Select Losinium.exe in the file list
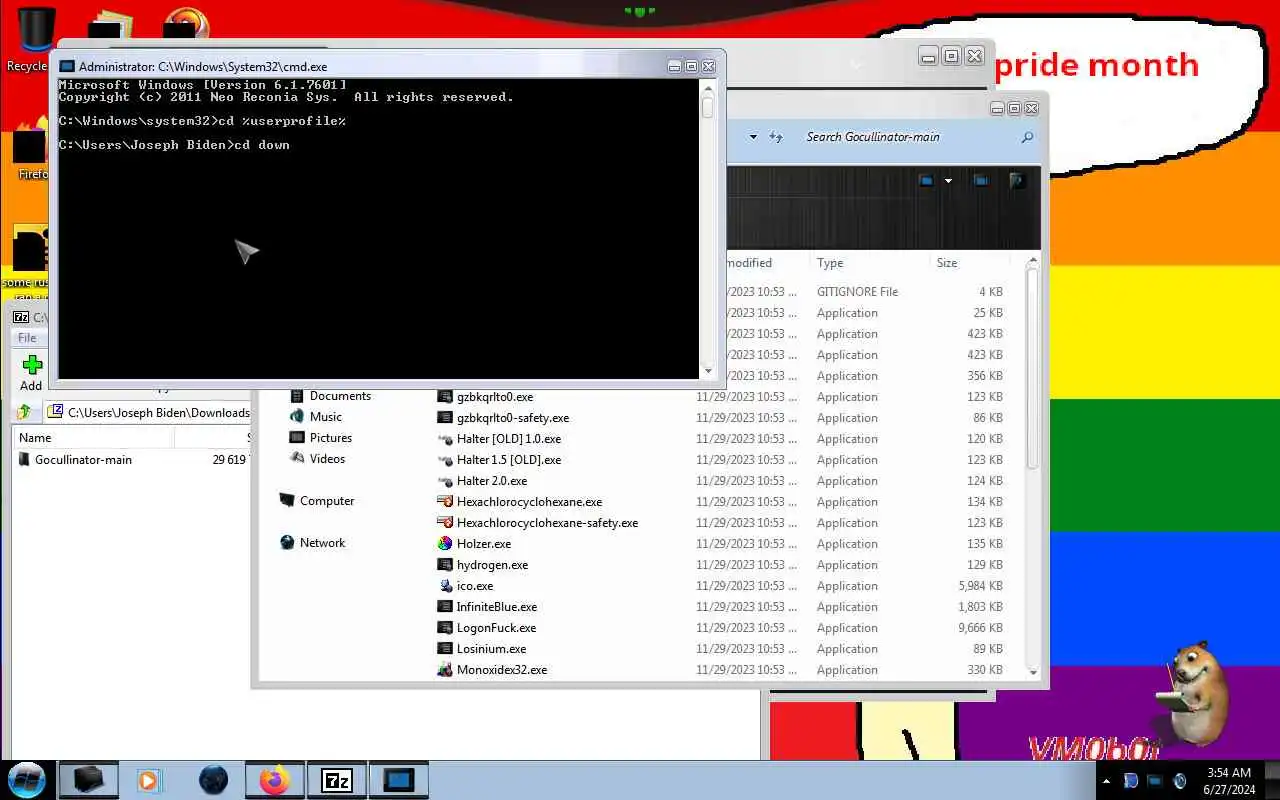This screenshot has width=1280, height=800. [x=491, y=649]
